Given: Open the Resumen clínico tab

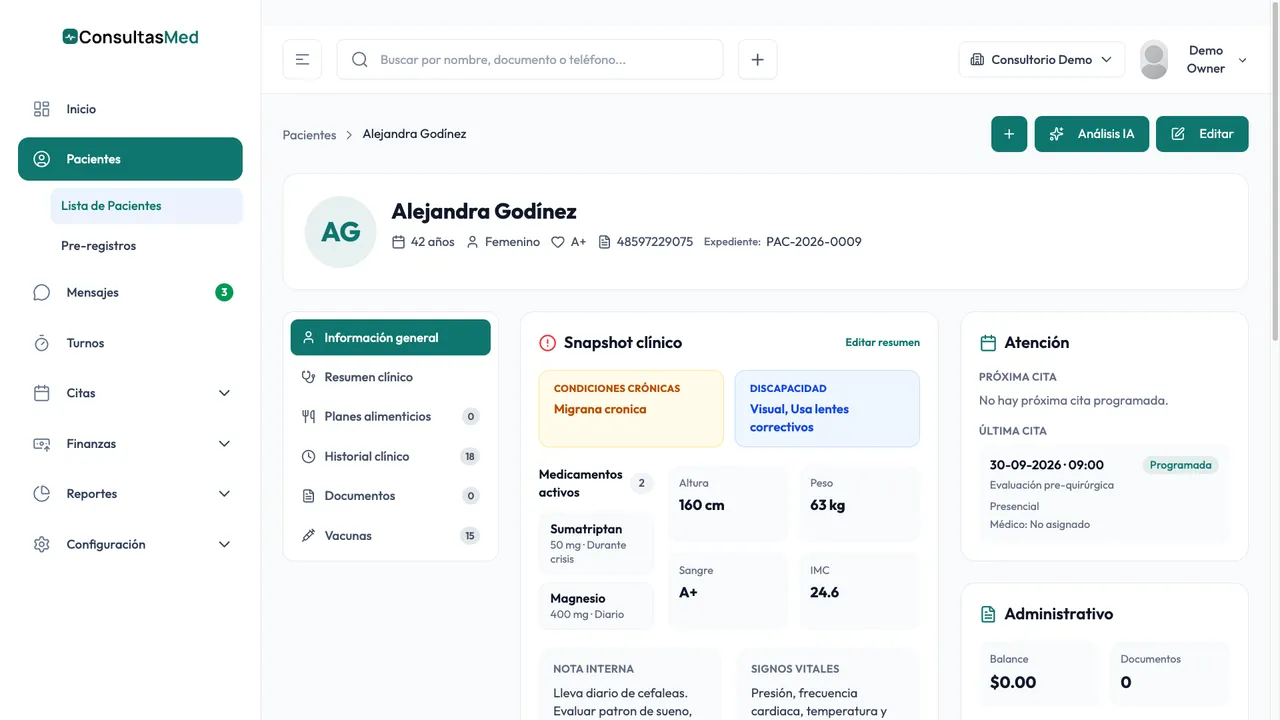Looking at the screenshot, I should (x=391, y=377).
